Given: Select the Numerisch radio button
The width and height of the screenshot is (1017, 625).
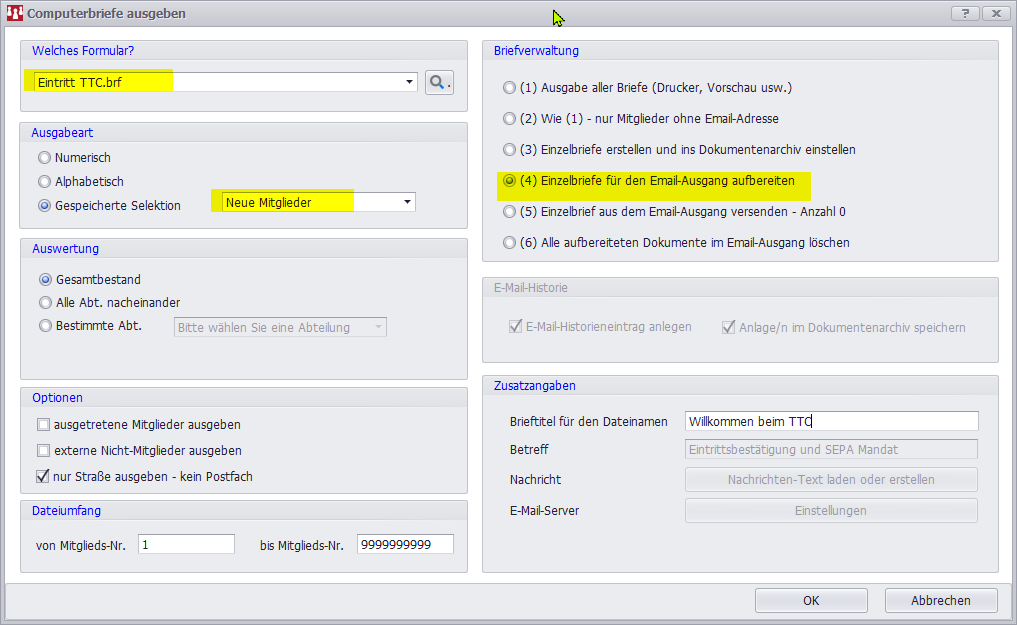Looking at the screenshot, I should pos(44,158).
